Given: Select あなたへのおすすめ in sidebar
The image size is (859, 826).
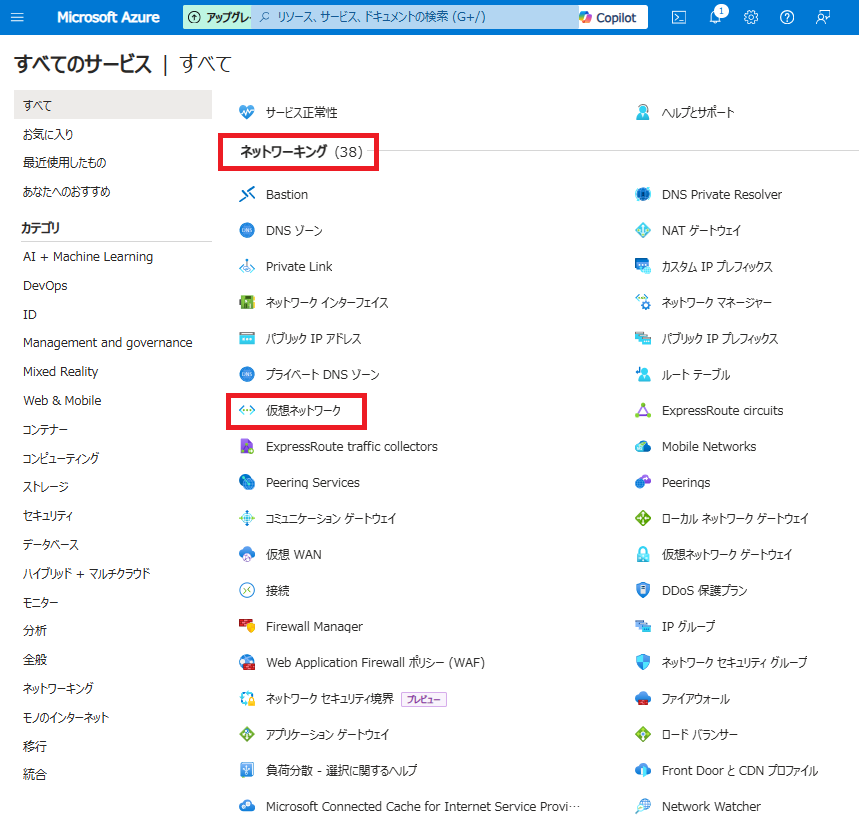Looking at the screenshot, I should click(x=66, y=192).
